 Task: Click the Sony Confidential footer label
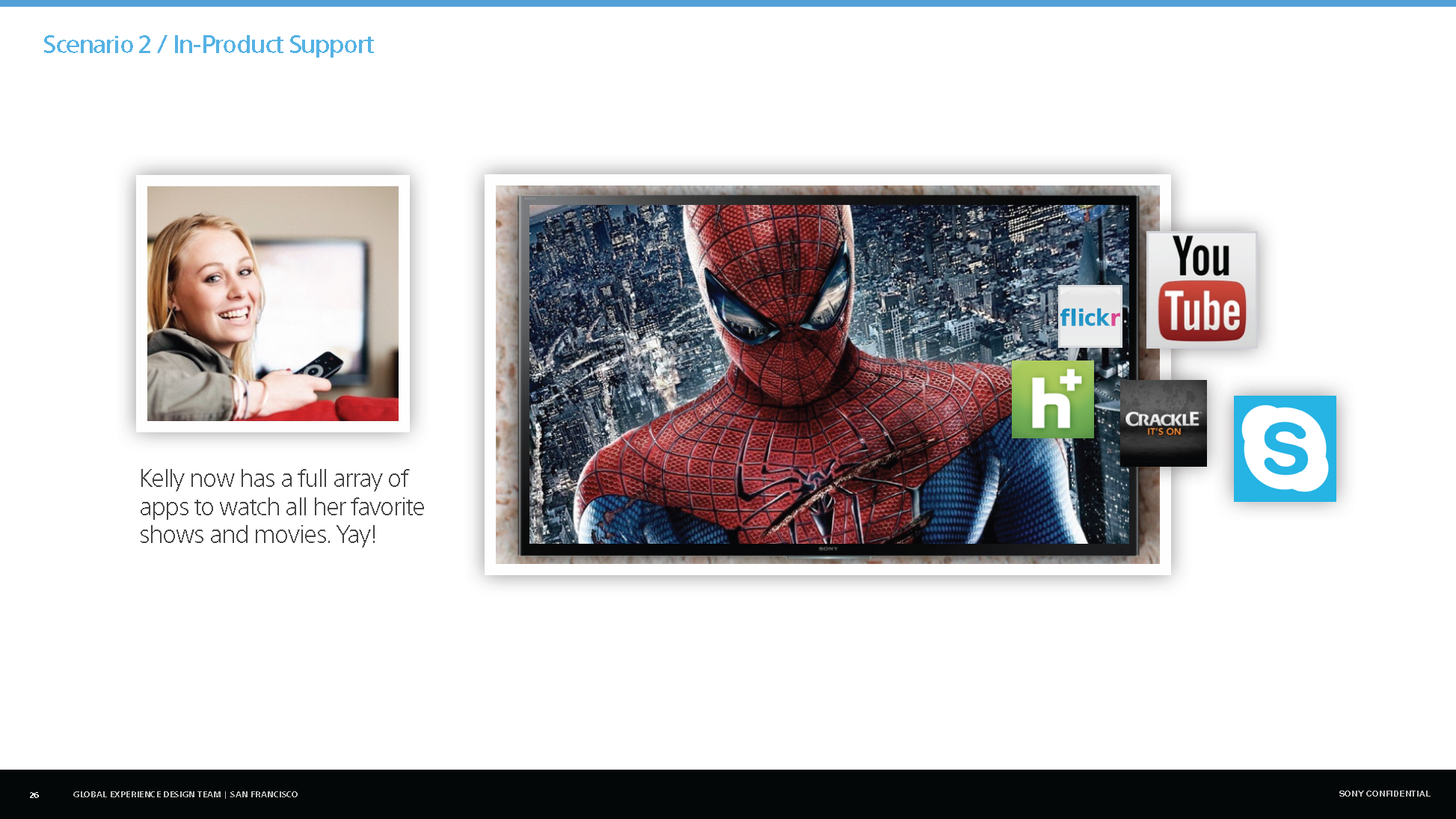point(1384,794)
